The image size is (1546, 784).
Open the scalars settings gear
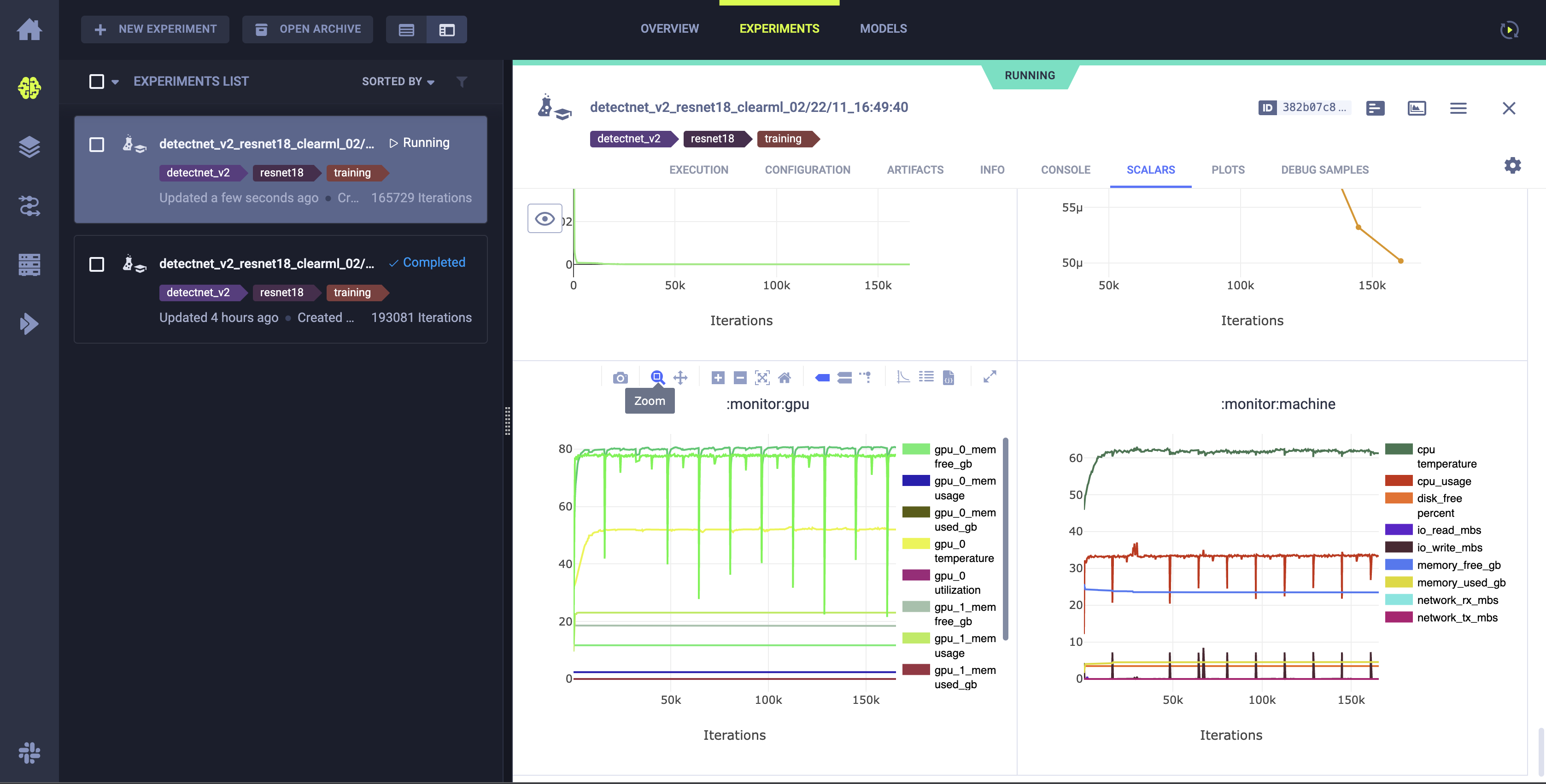[x=1512, y=166]
